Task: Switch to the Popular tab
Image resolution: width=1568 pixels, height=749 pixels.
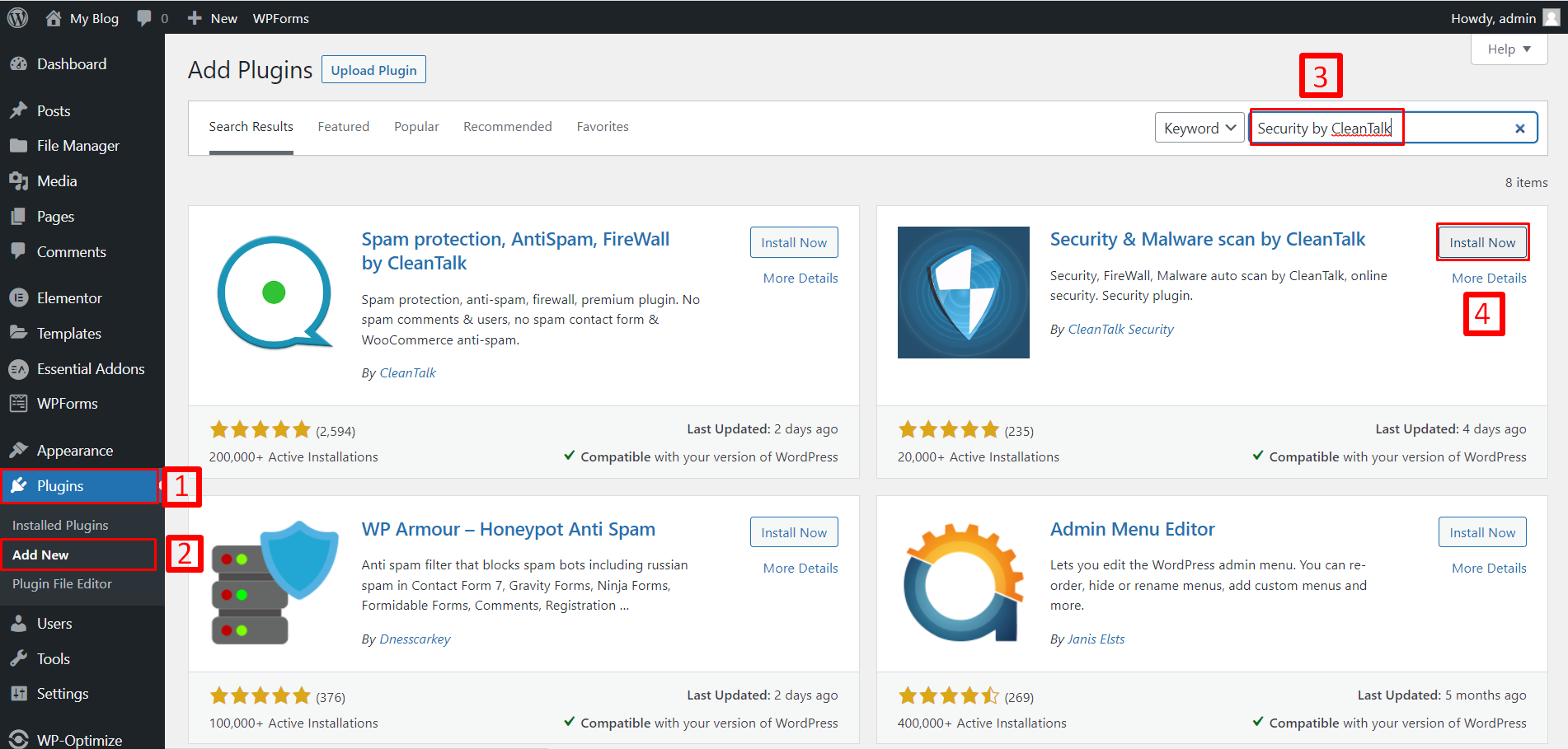Action: coord(416,127)
